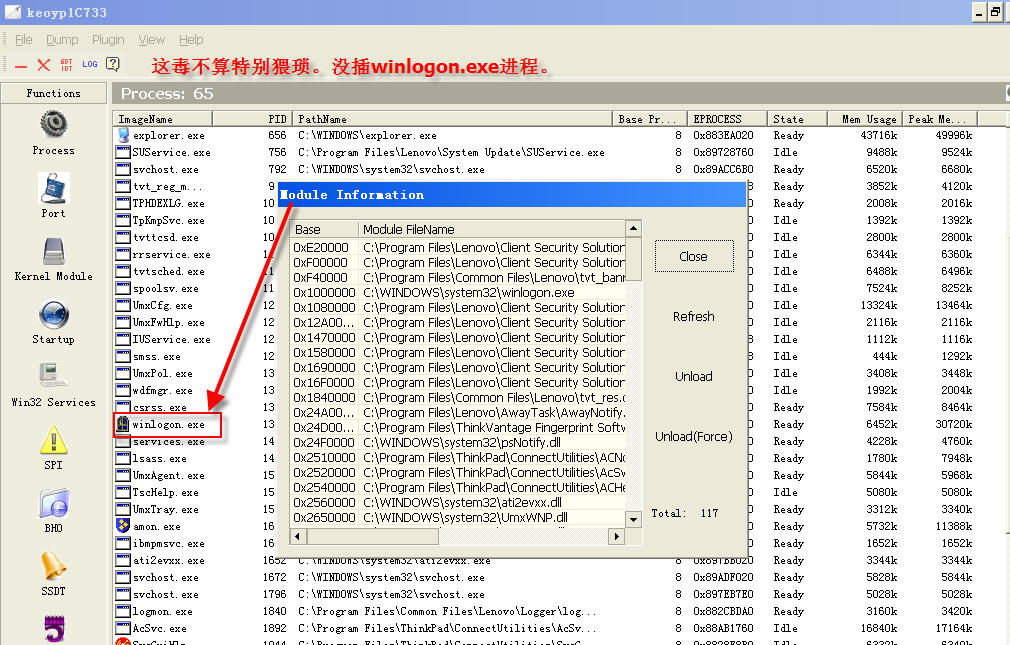1010x645 pixels.
Task: Select module row 0xF40000 tvt_bann
Action: click(458, 278)
